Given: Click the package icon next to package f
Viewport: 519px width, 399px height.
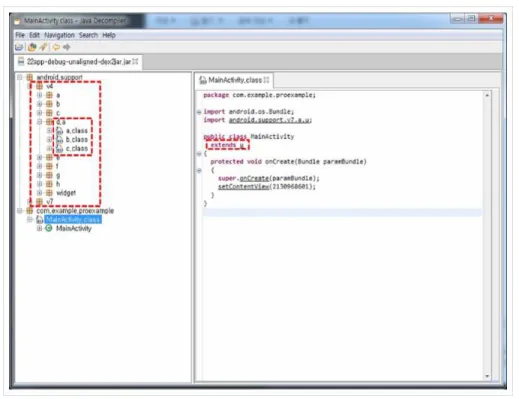Looking at the screenshot, I should [49, 166].
